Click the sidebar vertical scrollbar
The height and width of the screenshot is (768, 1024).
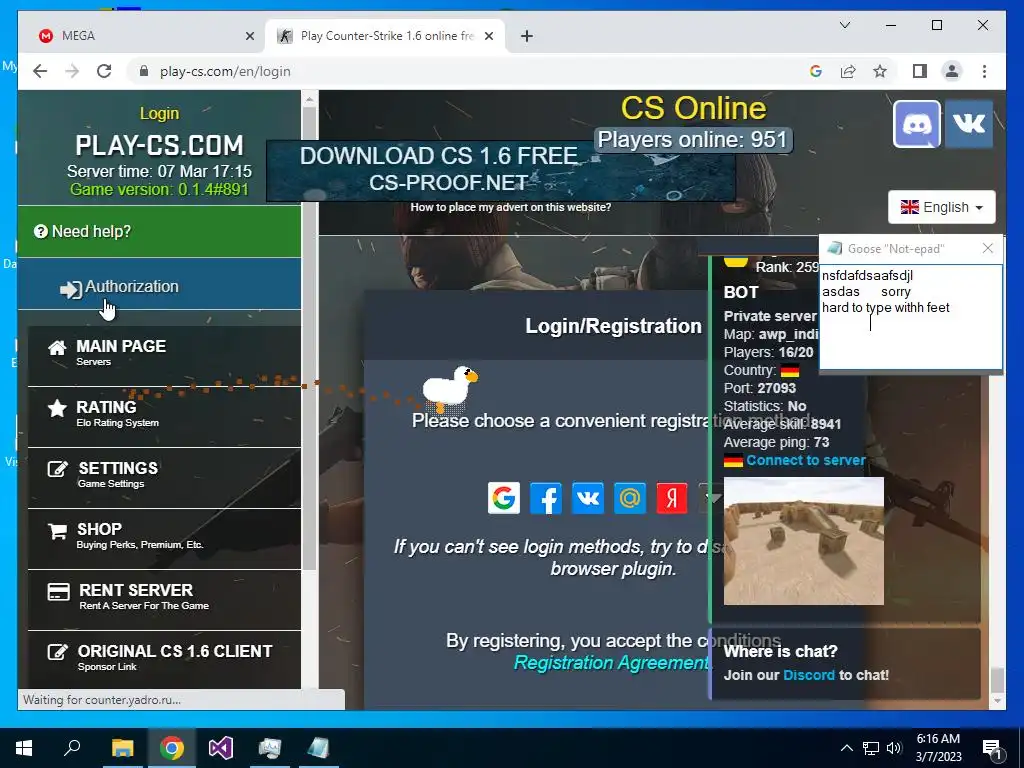309,340
